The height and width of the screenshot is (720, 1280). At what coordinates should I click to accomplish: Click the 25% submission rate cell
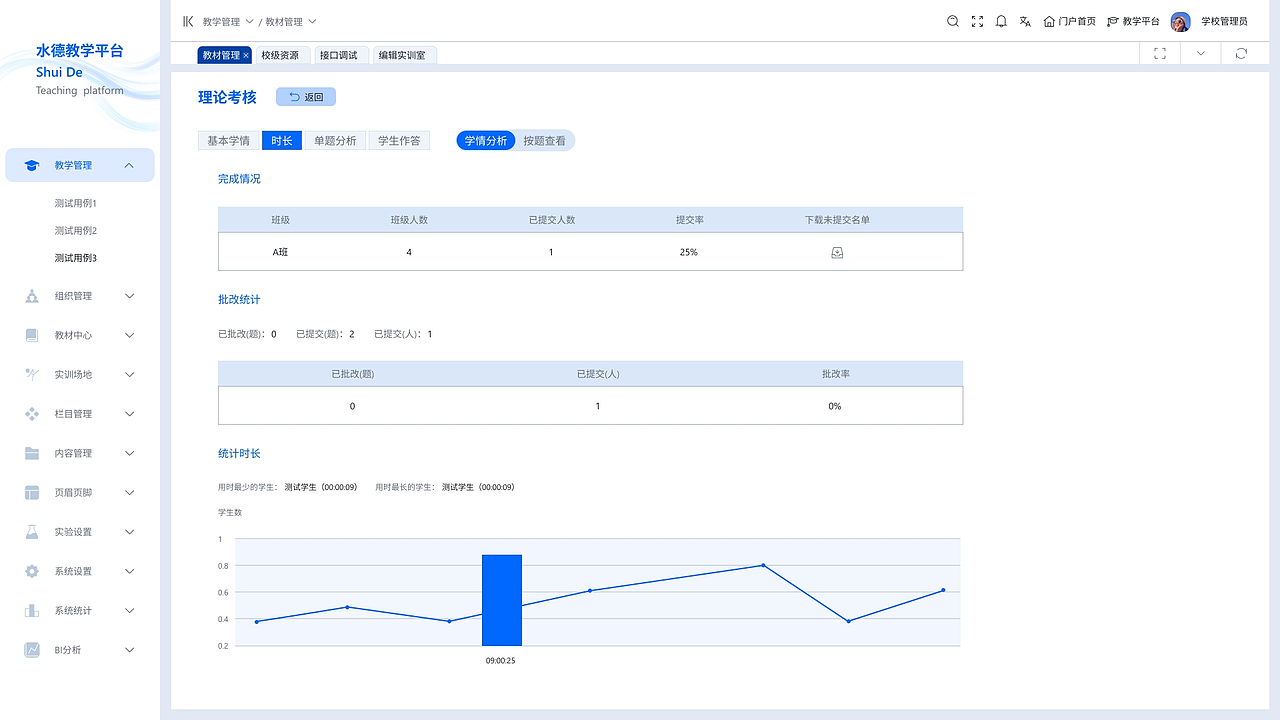coord(689,252)
